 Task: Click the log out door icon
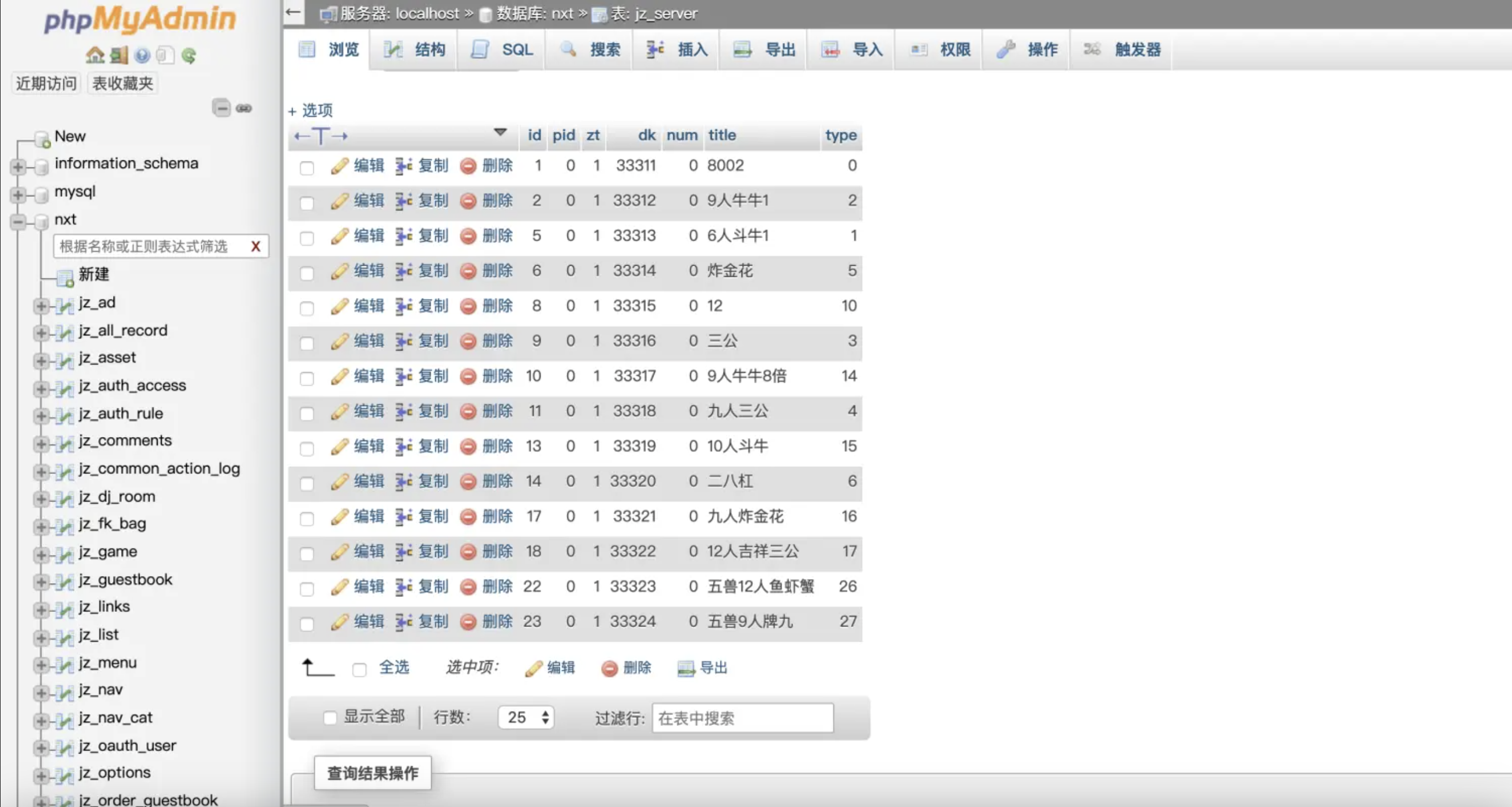pos(119,55)
